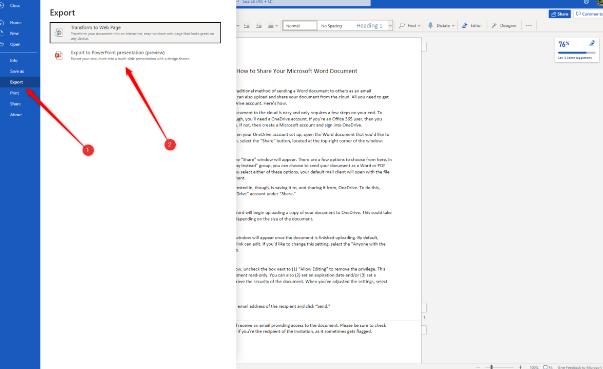
Task: Click the Transform to Web Page document icon
Action: tap(59, 33)
